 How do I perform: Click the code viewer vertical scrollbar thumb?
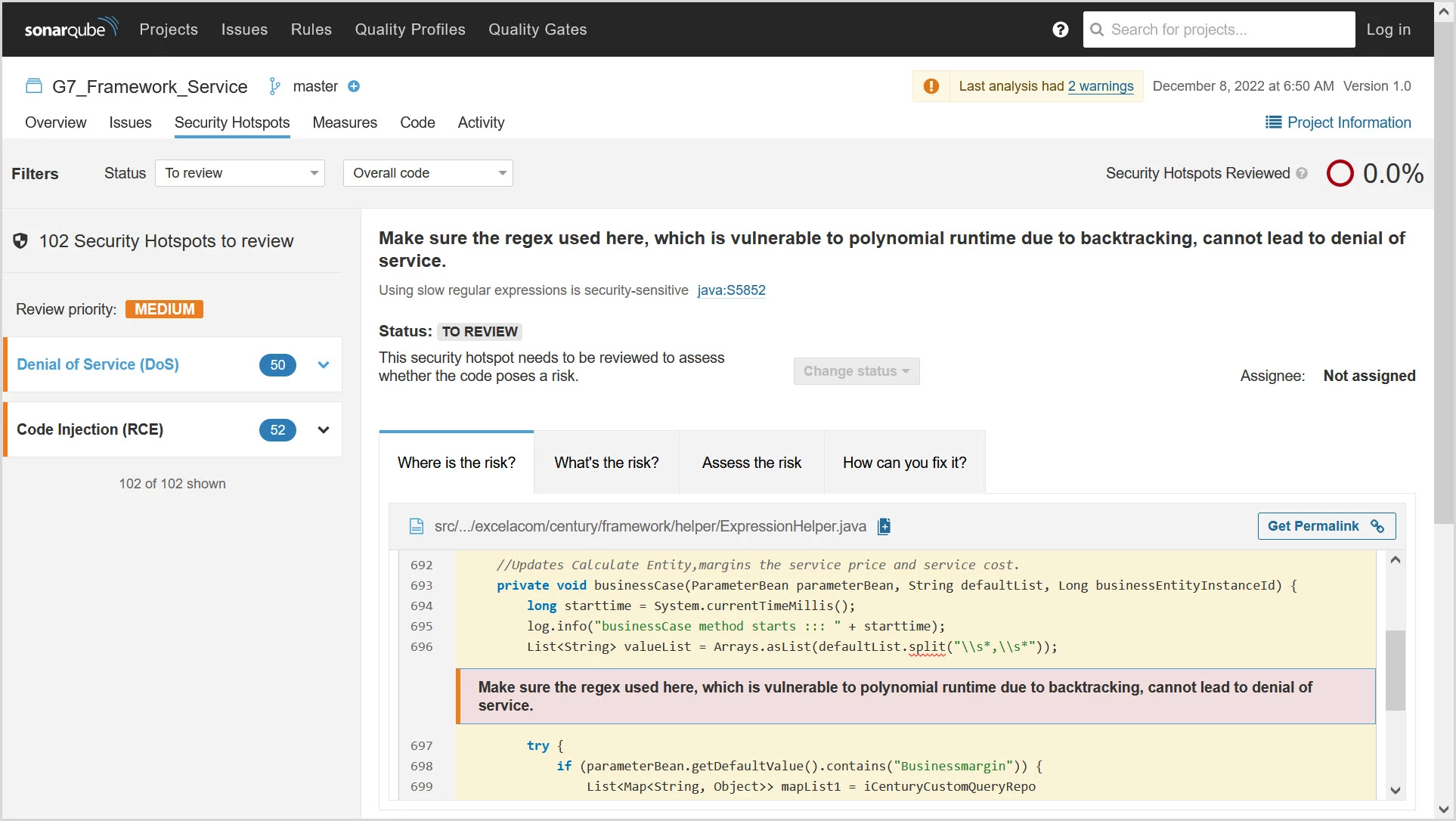click(1395, 669)
